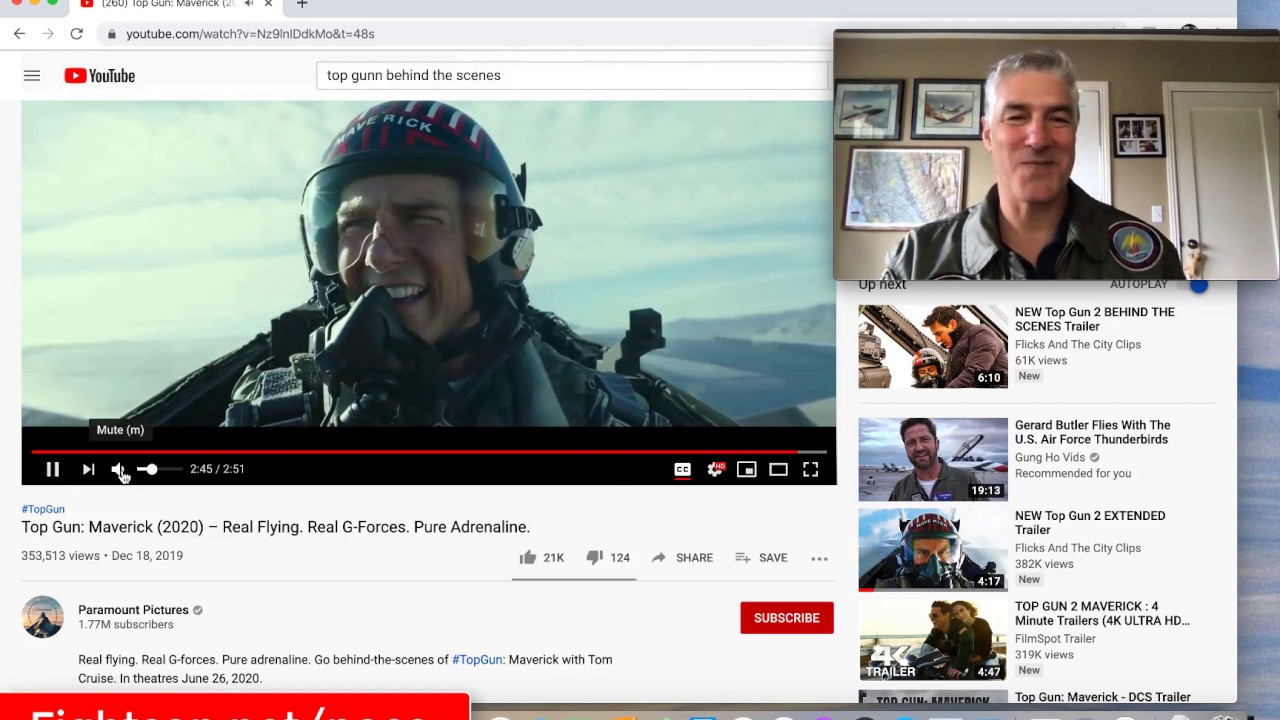Viewport: 1280px width, 720px height.
Task: Open the YouTube hamburger menu
Action: pyautogui.click(x=32, y=75)
